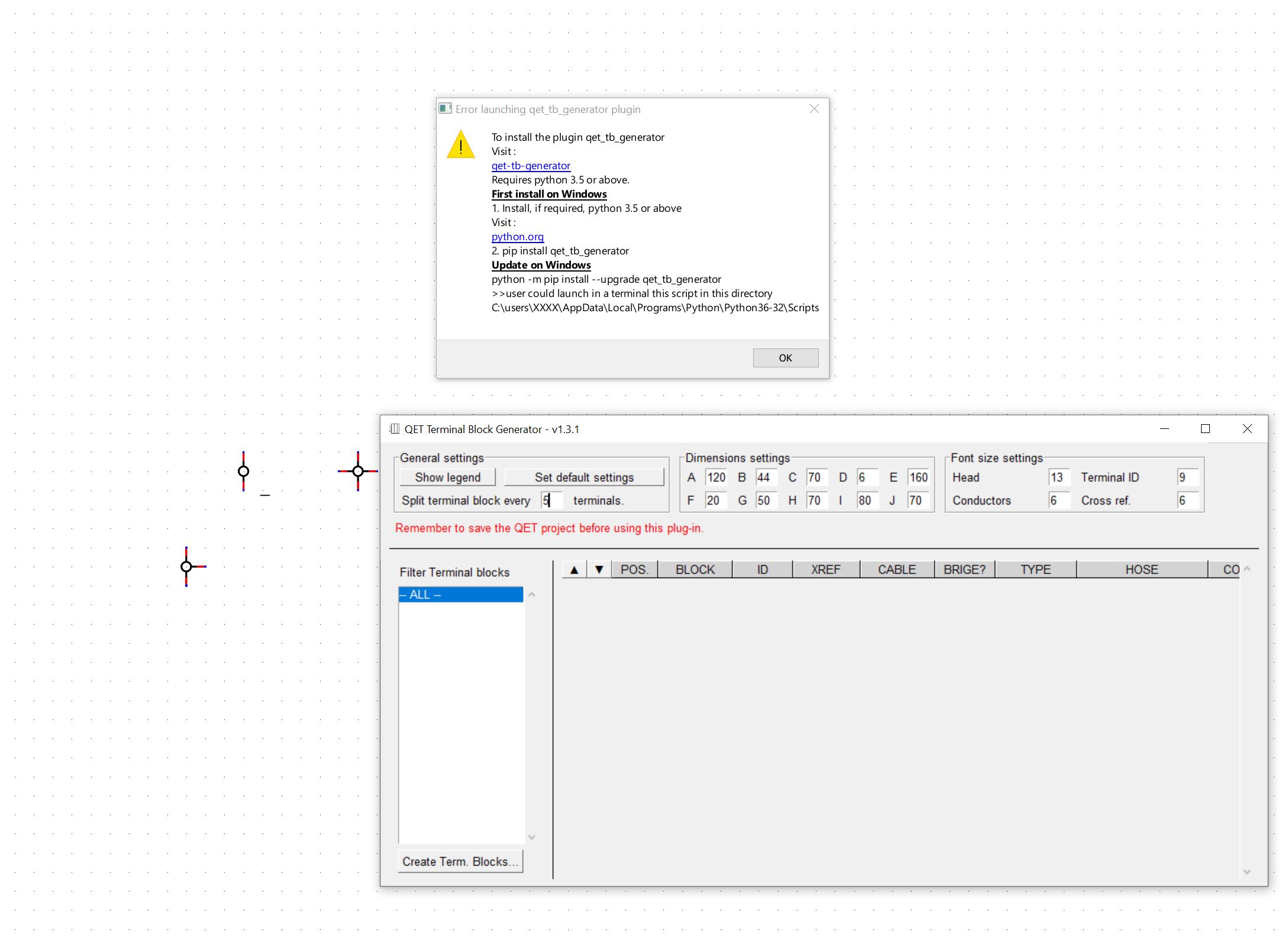Viewport: 1288px width, 943px height.
Task: Click the up arrow move button
Action: coord(573,570)
